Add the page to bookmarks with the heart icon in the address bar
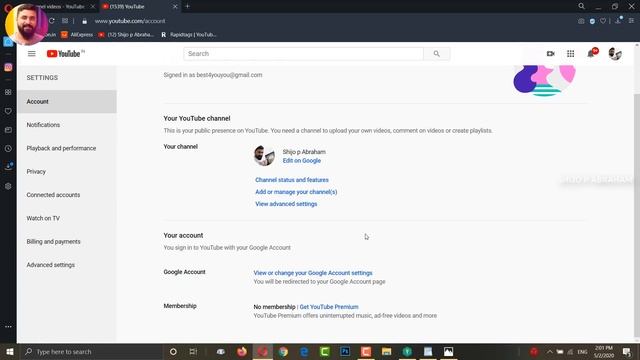 (x=603, y=21)
